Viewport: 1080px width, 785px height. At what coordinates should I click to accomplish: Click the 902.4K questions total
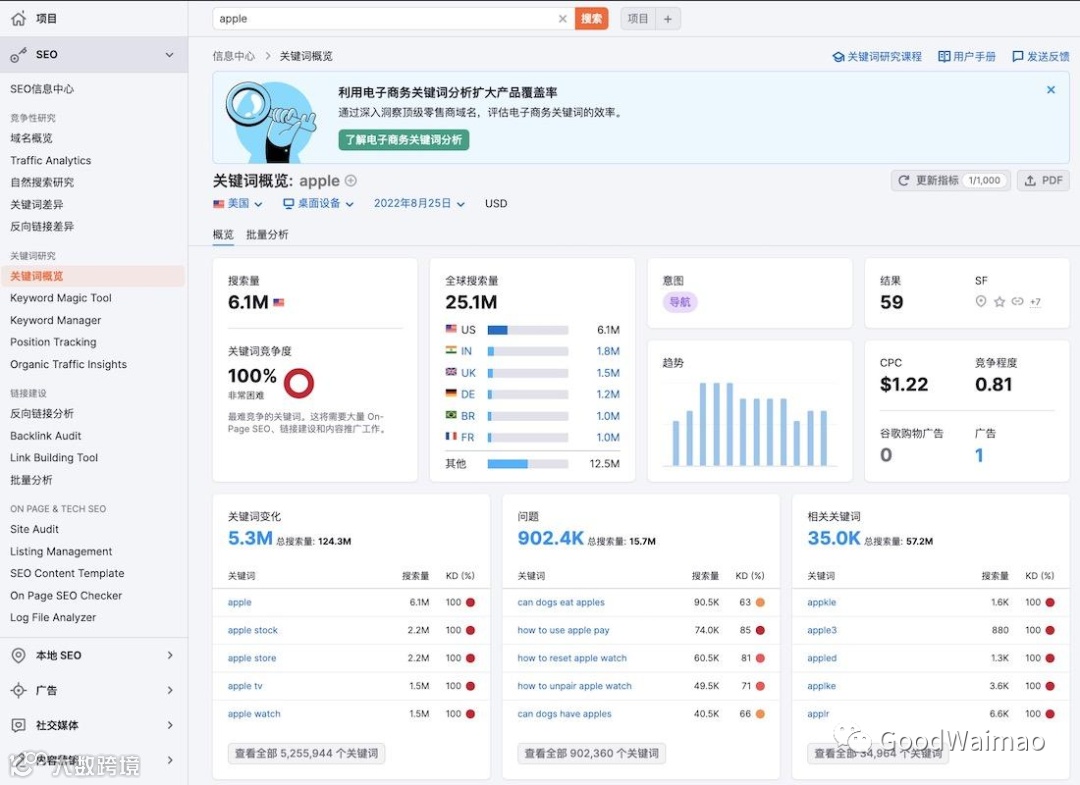tap(550, 538)
